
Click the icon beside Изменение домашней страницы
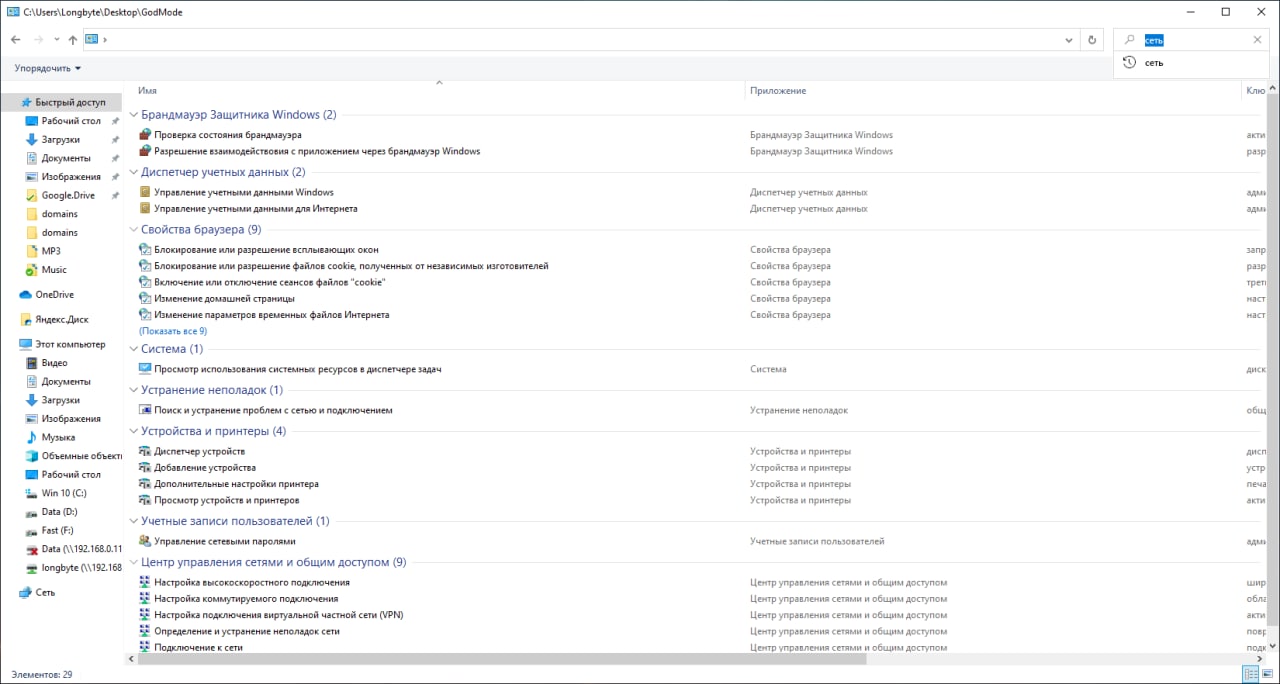point(145,298)
